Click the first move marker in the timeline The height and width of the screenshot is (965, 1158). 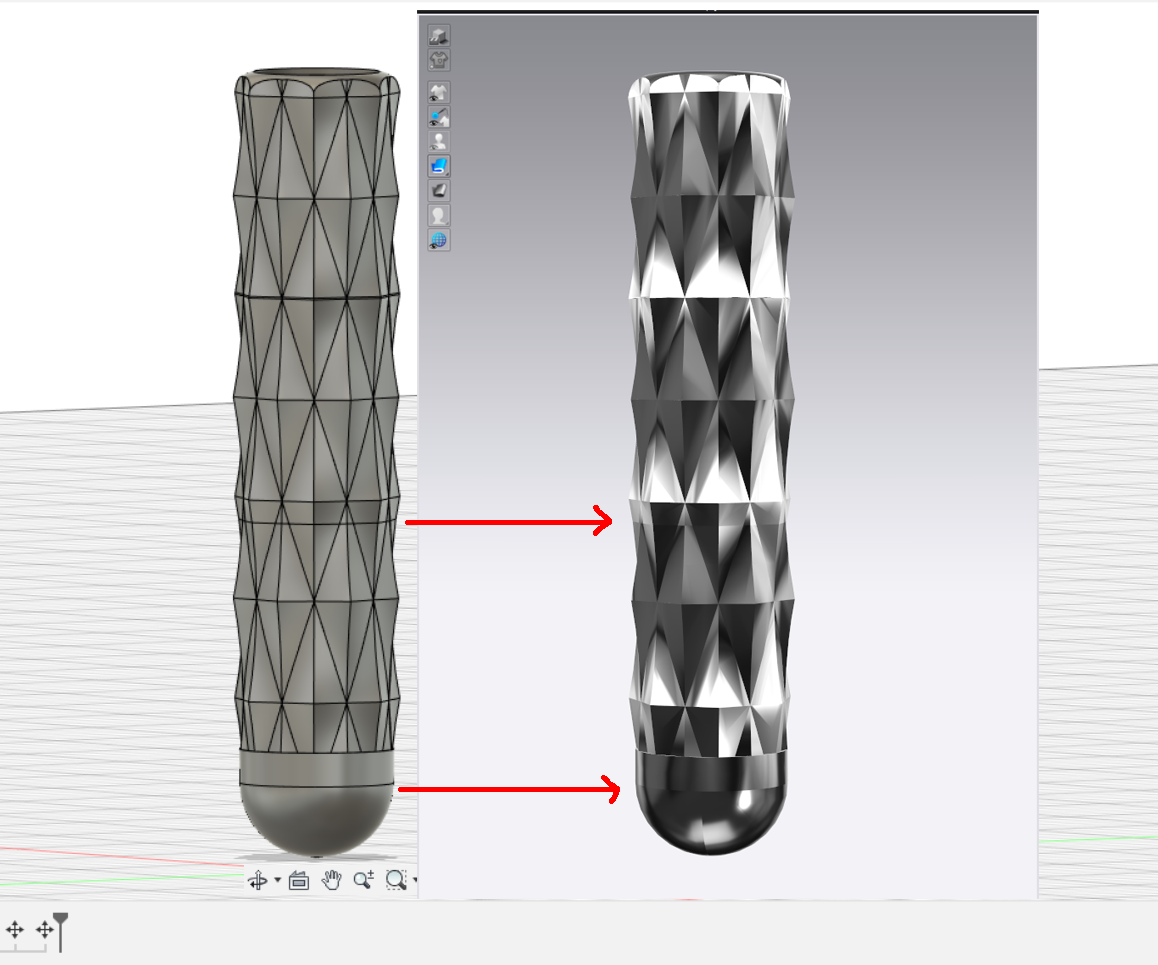14,930
